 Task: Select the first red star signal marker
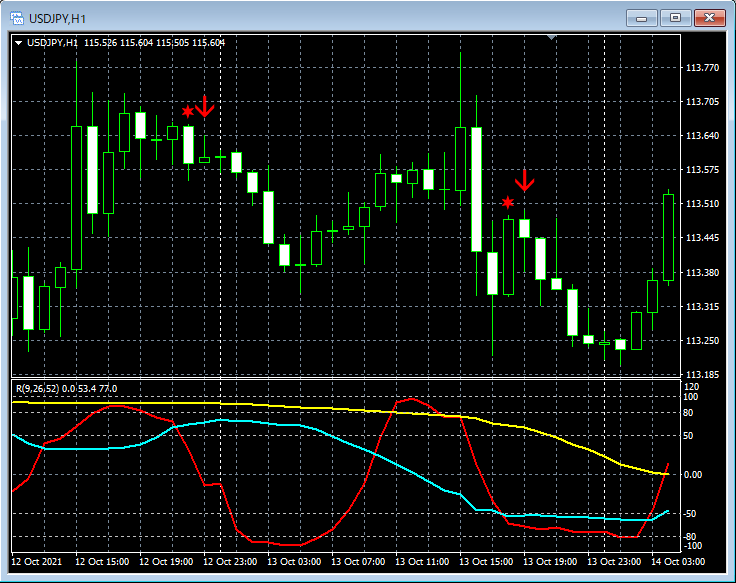tap(188, 112)
